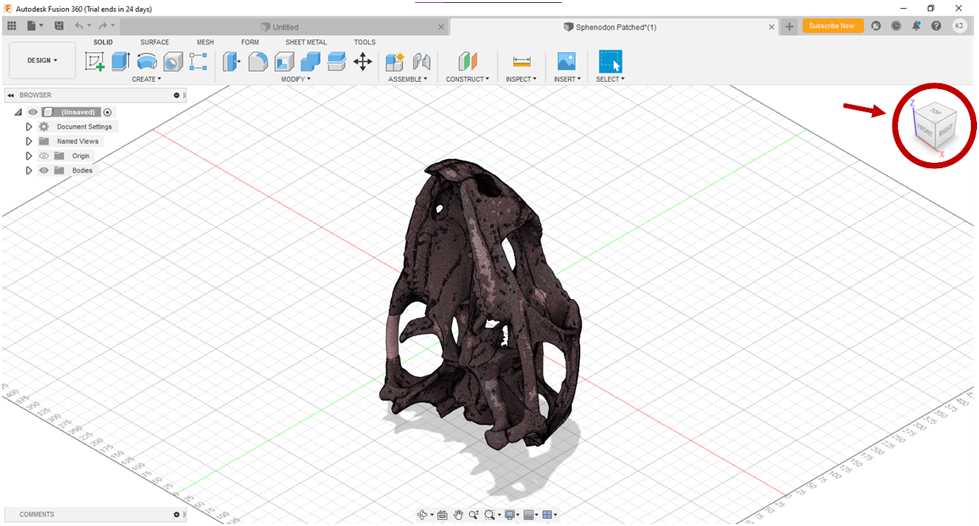Screen dimensions: 979x526
Task: Select the Offset Plane construct tool
Action: (x=467, y=61)
